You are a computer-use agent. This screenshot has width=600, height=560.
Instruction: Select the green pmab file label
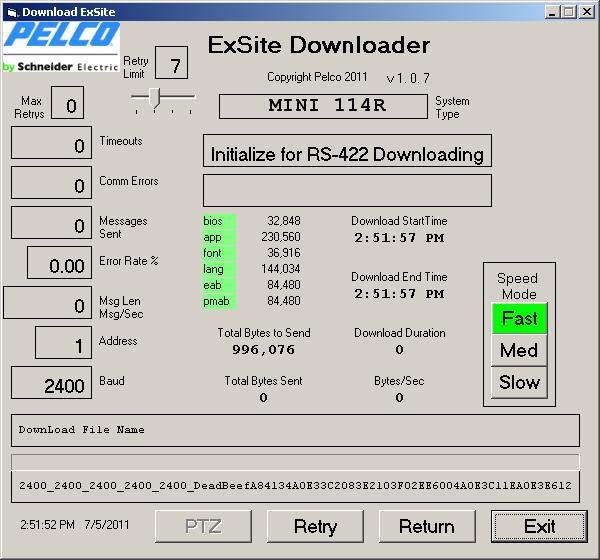219,301
